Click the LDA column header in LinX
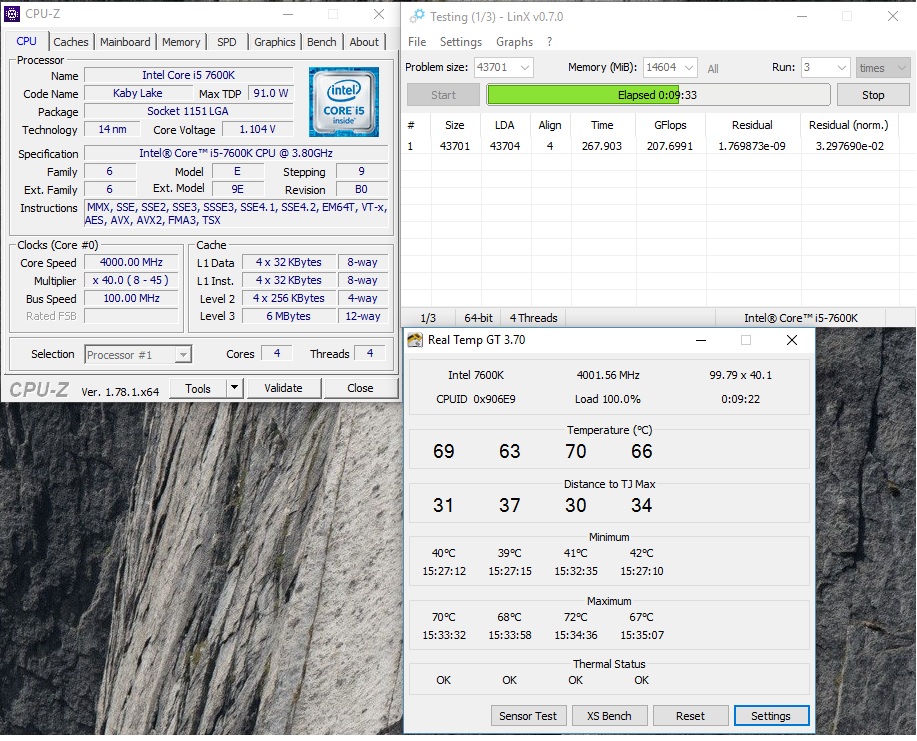Screen dimensions: 917x741 [504, 125]
